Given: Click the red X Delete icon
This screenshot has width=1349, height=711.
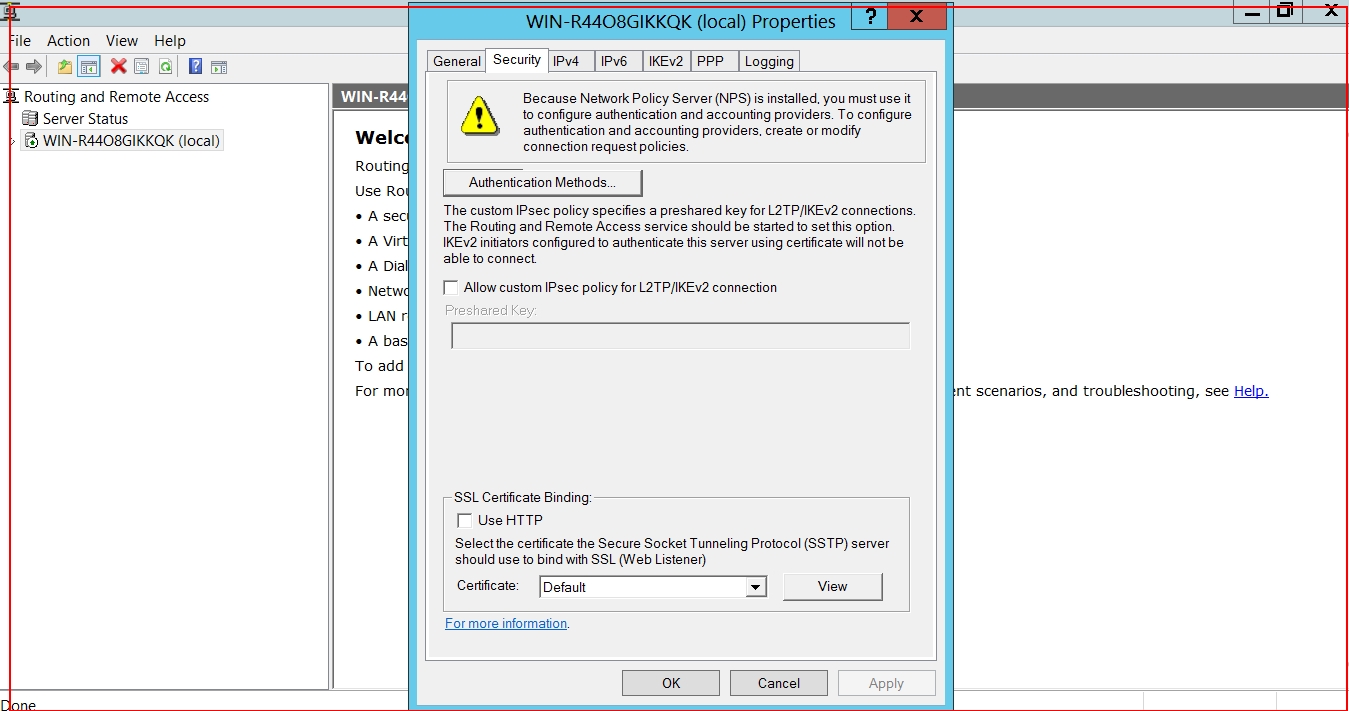Looking at the screenshot, I should pyautogui.click(x=118, y=67).
